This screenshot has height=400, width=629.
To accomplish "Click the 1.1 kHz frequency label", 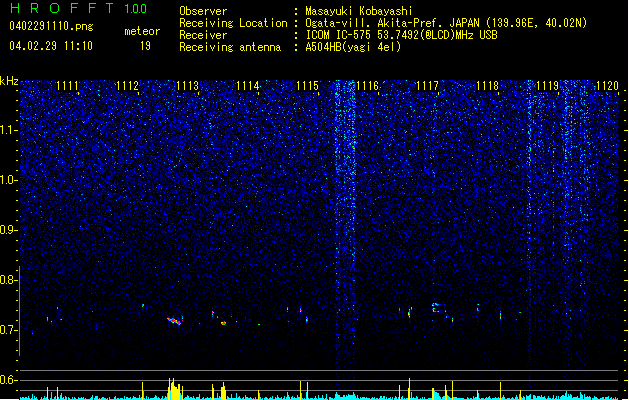I will tap(8, 130).
